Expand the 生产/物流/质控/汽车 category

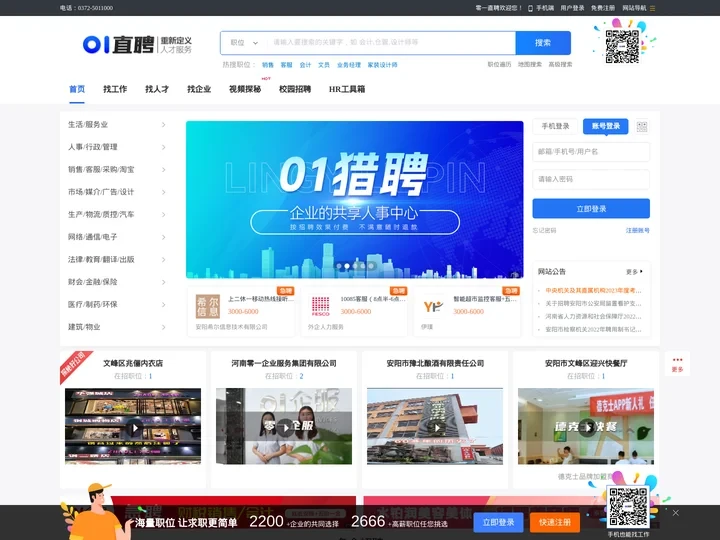point(163,214)
